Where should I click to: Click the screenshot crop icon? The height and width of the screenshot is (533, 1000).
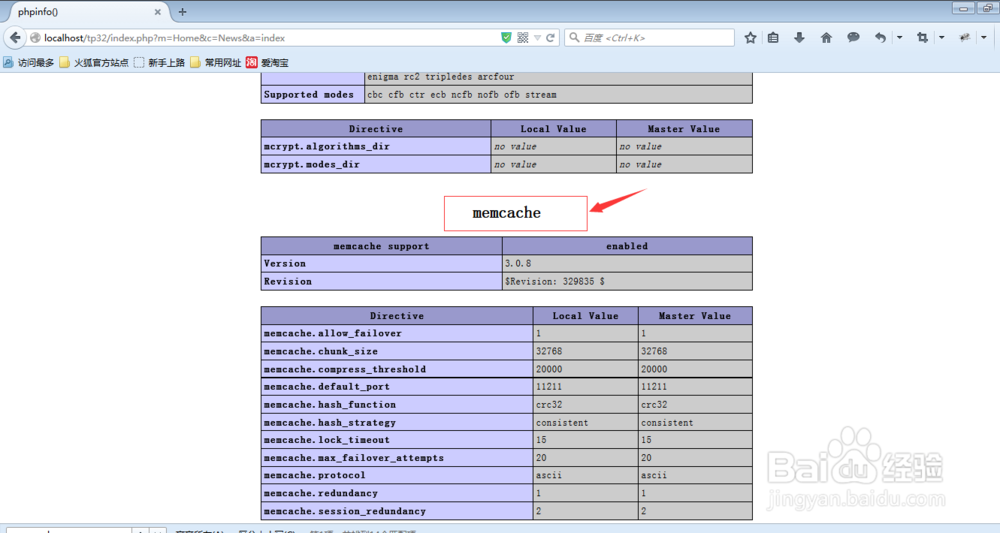(922, 38)
